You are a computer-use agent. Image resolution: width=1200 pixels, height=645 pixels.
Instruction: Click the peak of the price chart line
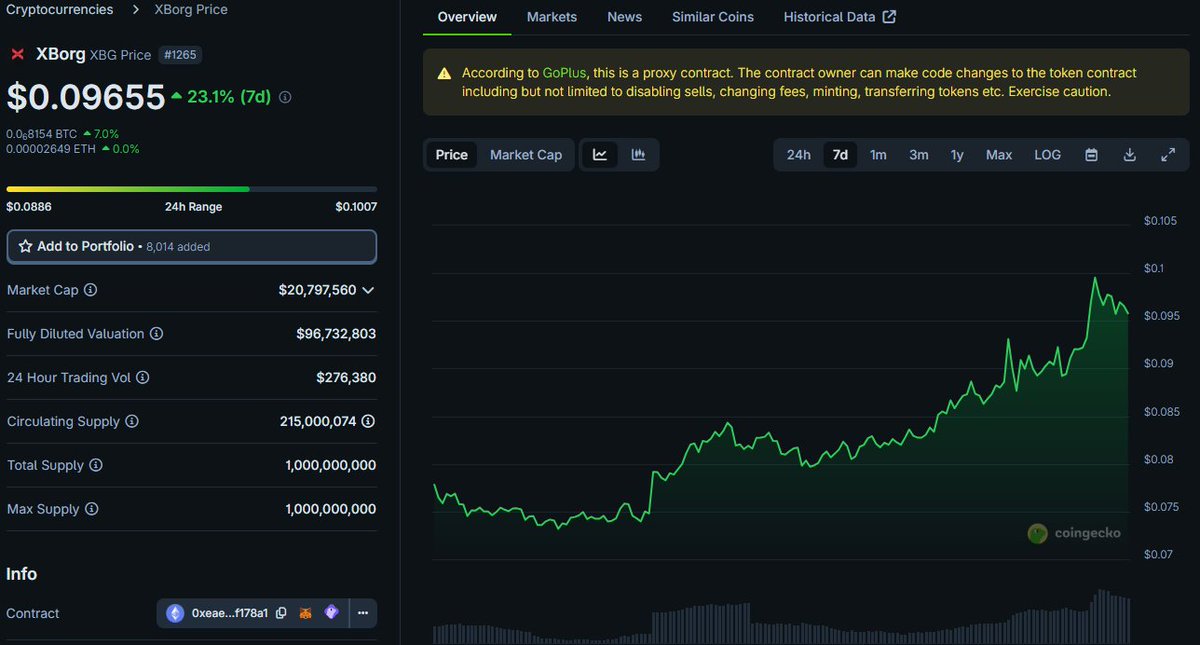[x=1095, y=278]
